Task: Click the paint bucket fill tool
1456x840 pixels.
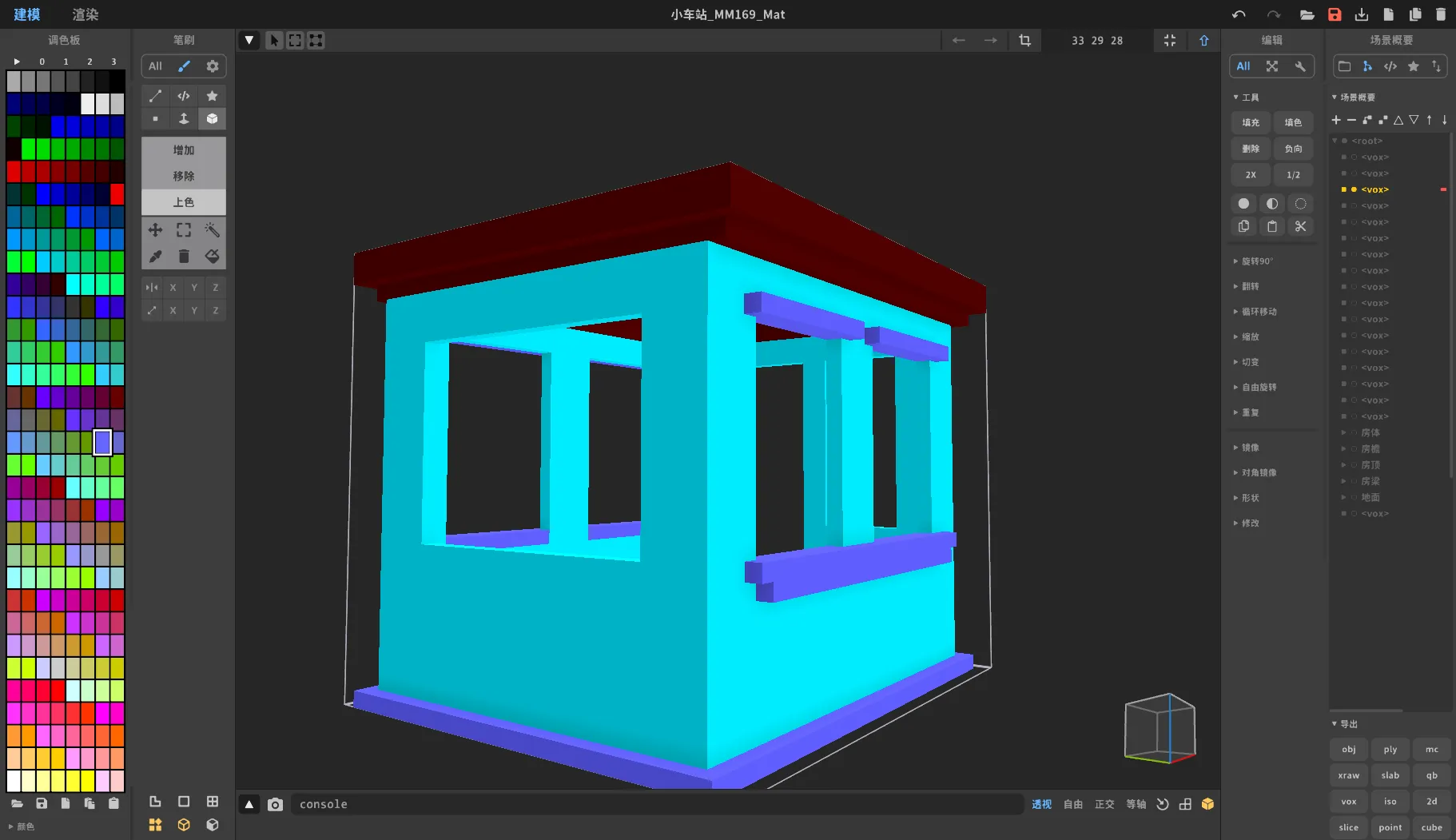Action: [212, 257]
